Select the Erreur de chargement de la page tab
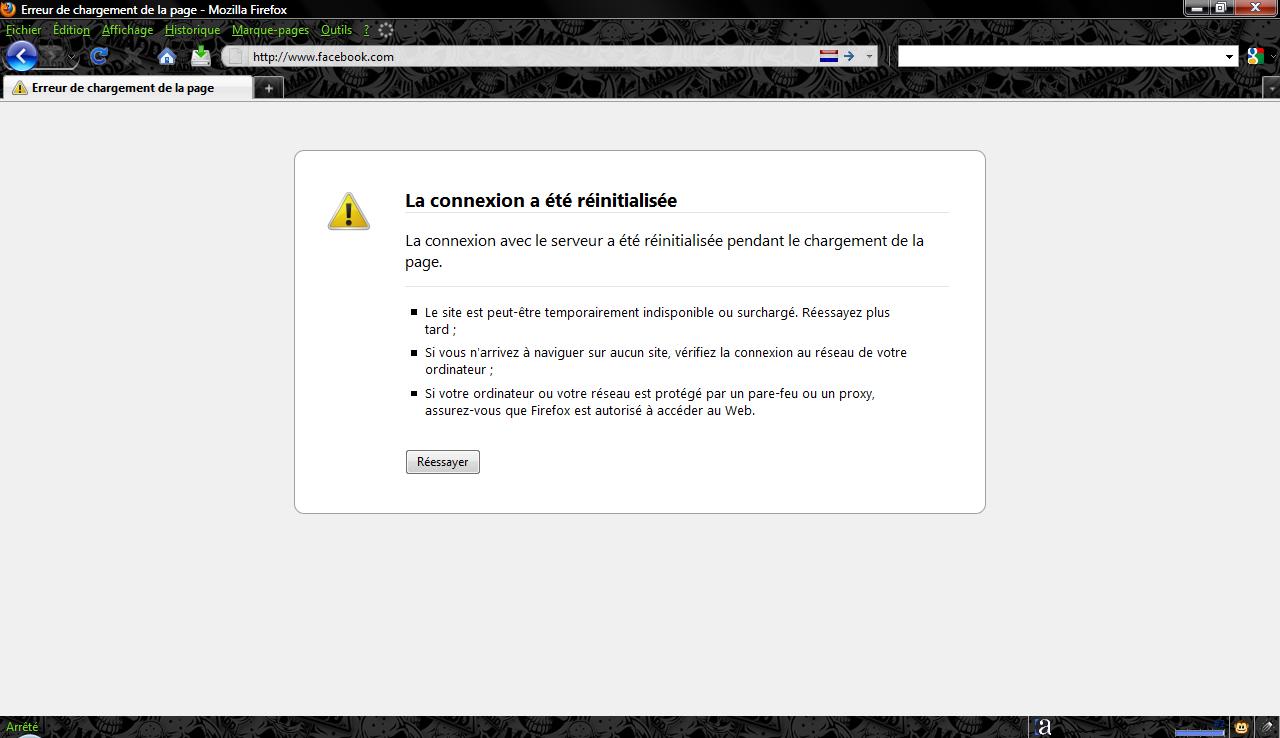Screen dimensions: 1280x738 (127, 88)
